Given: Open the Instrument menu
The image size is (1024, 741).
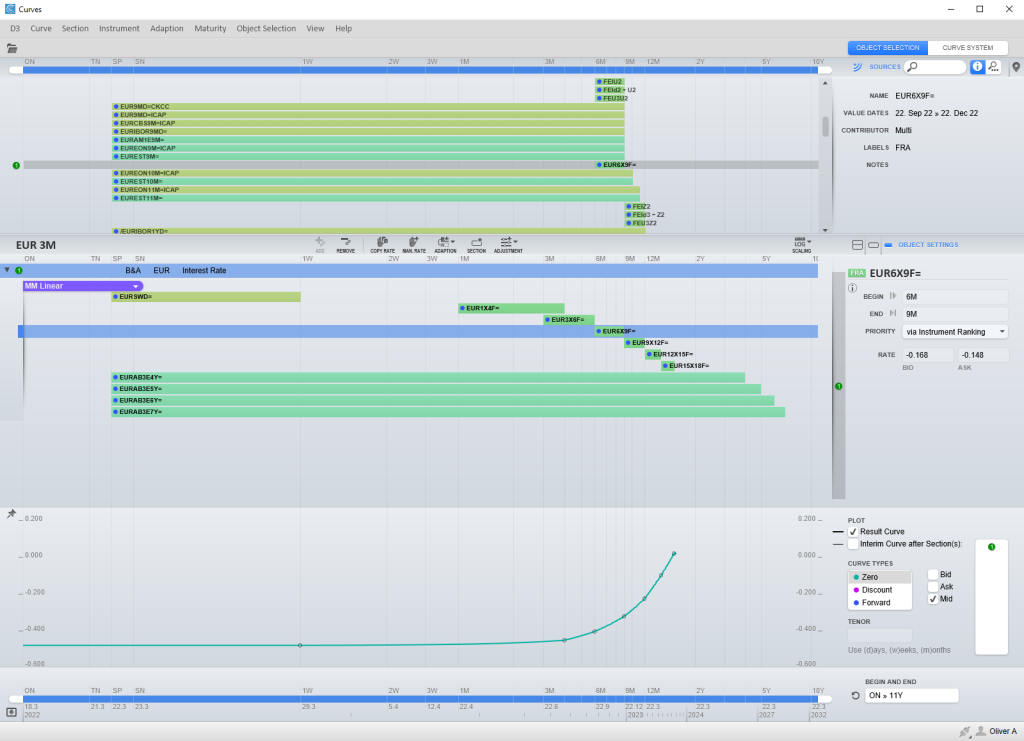Looking at the screenshot, I should [x=119, y=29].
